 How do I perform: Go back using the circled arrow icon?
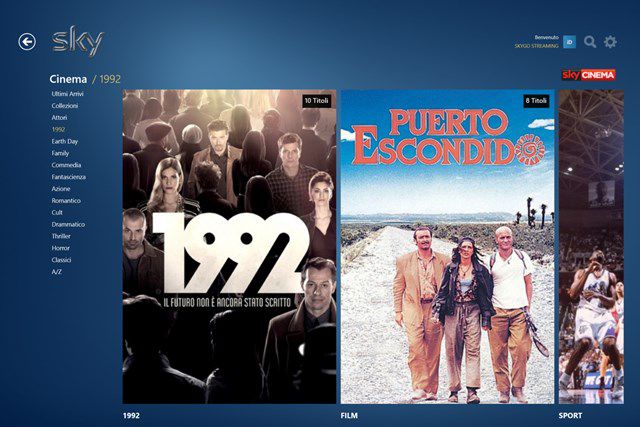(27, 42)
